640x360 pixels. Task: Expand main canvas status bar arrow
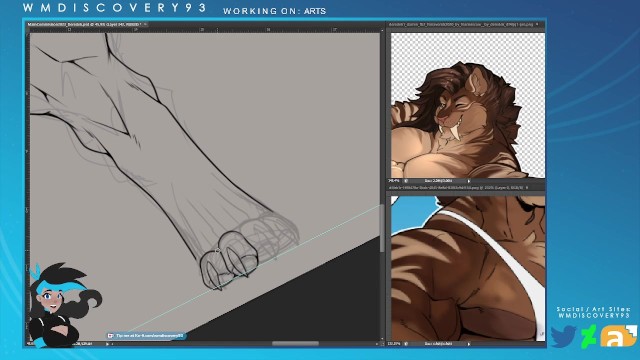(107, 344)
